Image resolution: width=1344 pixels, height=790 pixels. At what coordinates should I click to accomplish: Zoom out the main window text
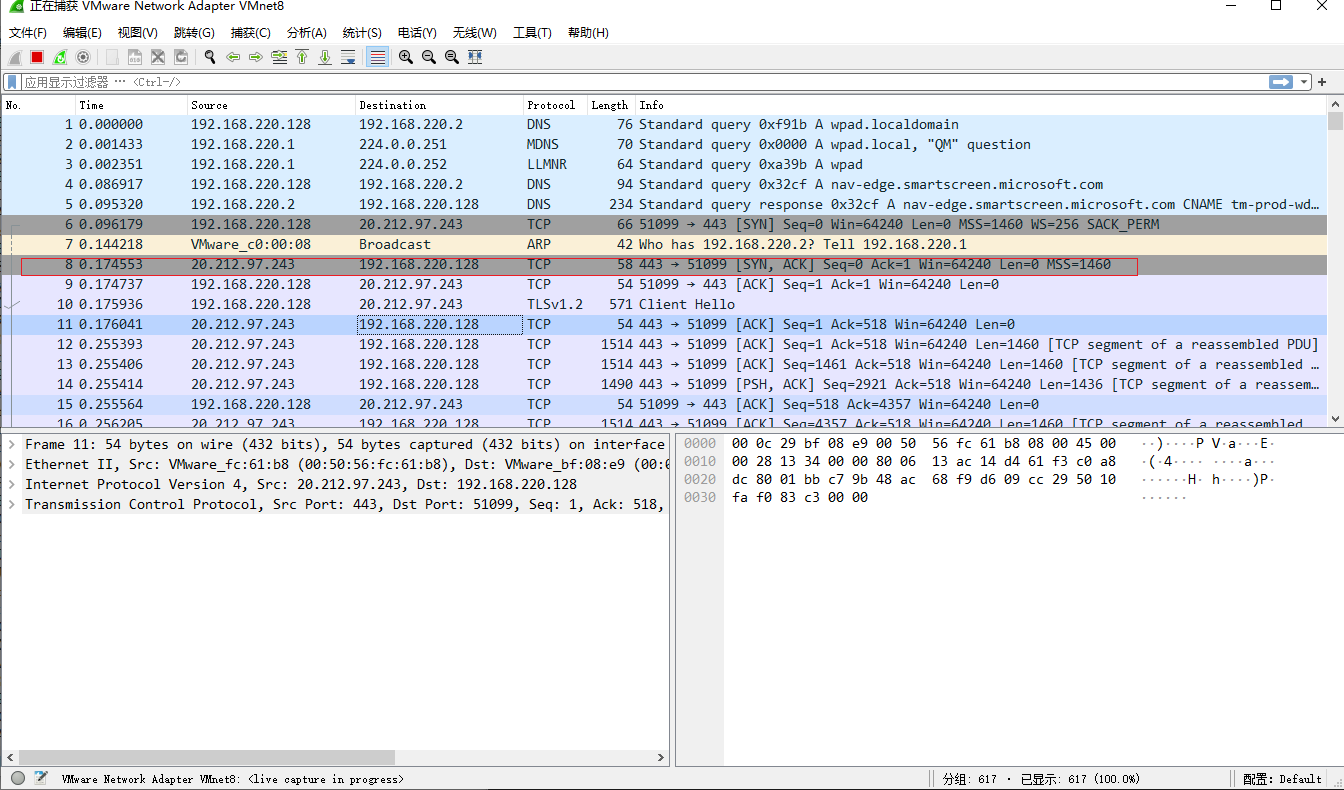pyautogui.click(x=429, y=57)
